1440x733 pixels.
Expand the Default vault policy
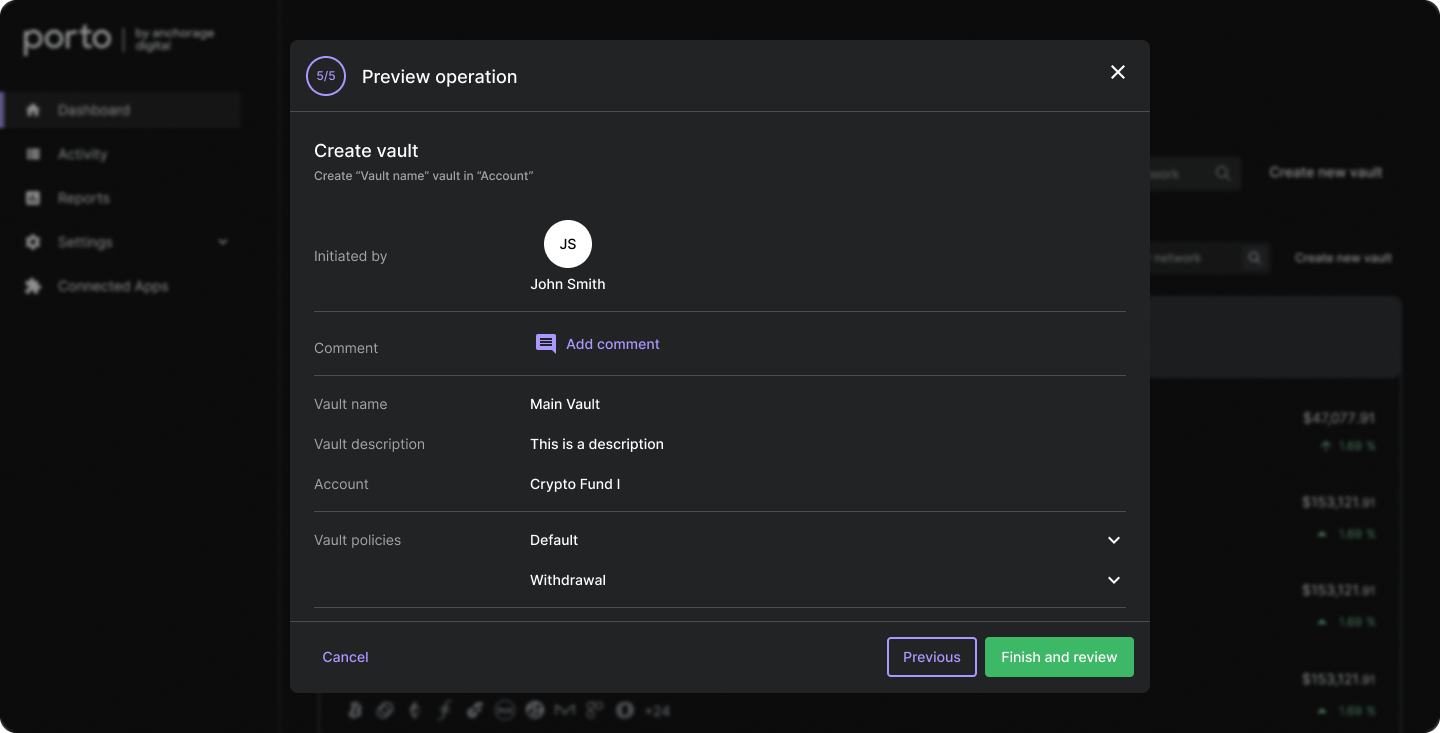click(1114, 540)
